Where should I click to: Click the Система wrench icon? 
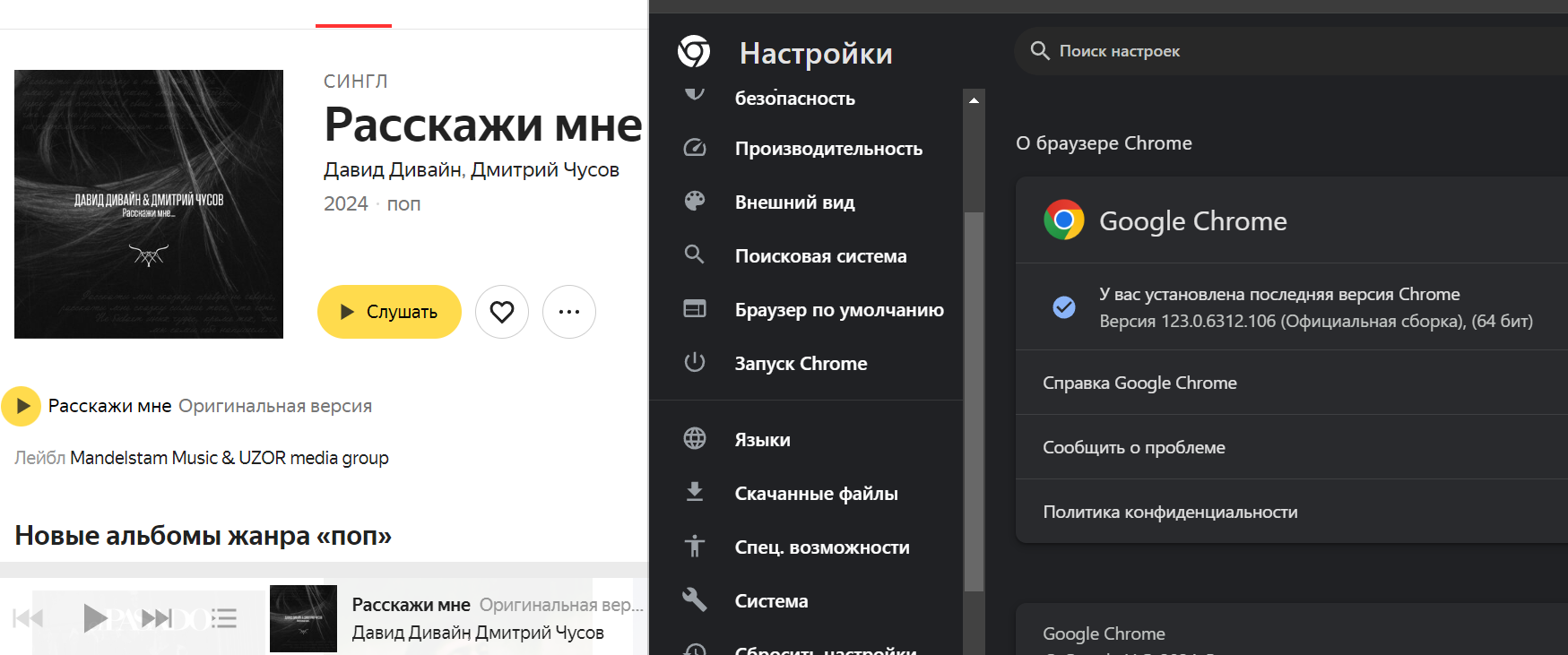[x=695, y=599]
